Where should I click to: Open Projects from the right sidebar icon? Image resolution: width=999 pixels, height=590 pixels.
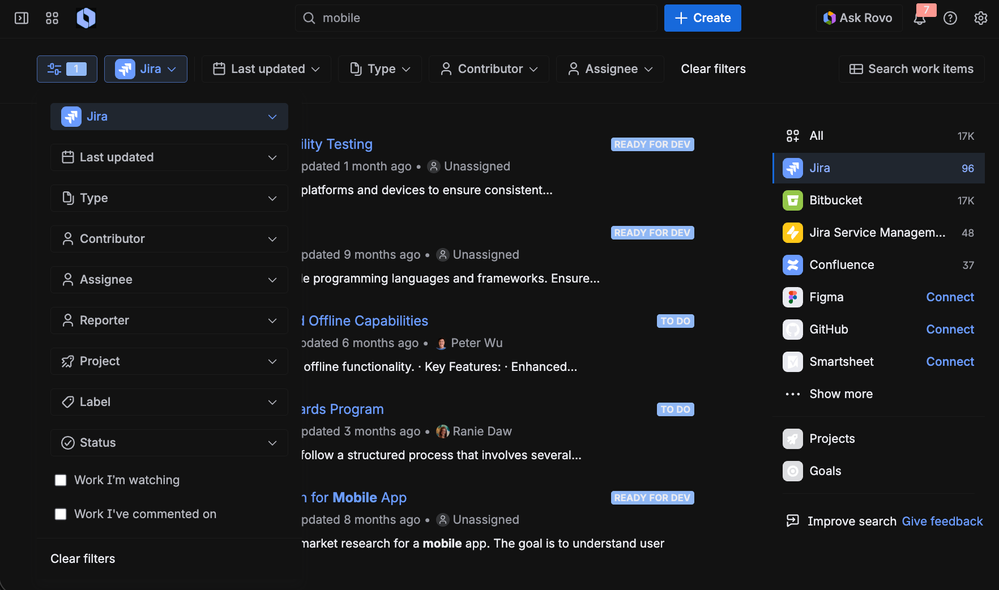pyautogui.click(x=794, y=438)
